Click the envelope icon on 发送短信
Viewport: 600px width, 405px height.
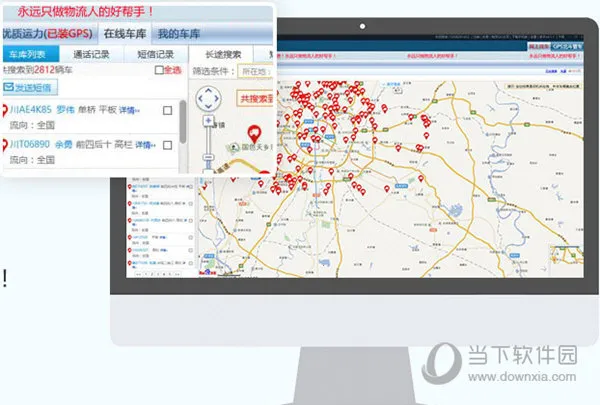8,88
